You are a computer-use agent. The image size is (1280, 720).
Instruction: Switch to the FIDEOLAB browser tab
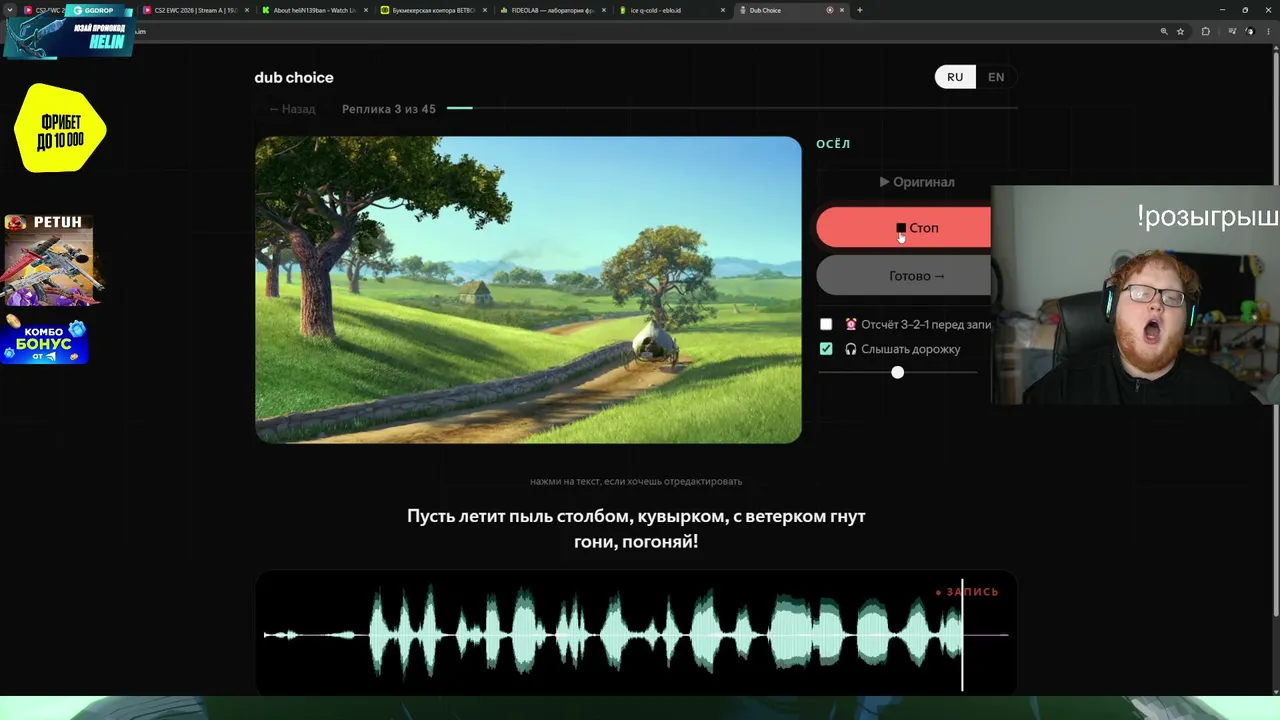[553, 10]
